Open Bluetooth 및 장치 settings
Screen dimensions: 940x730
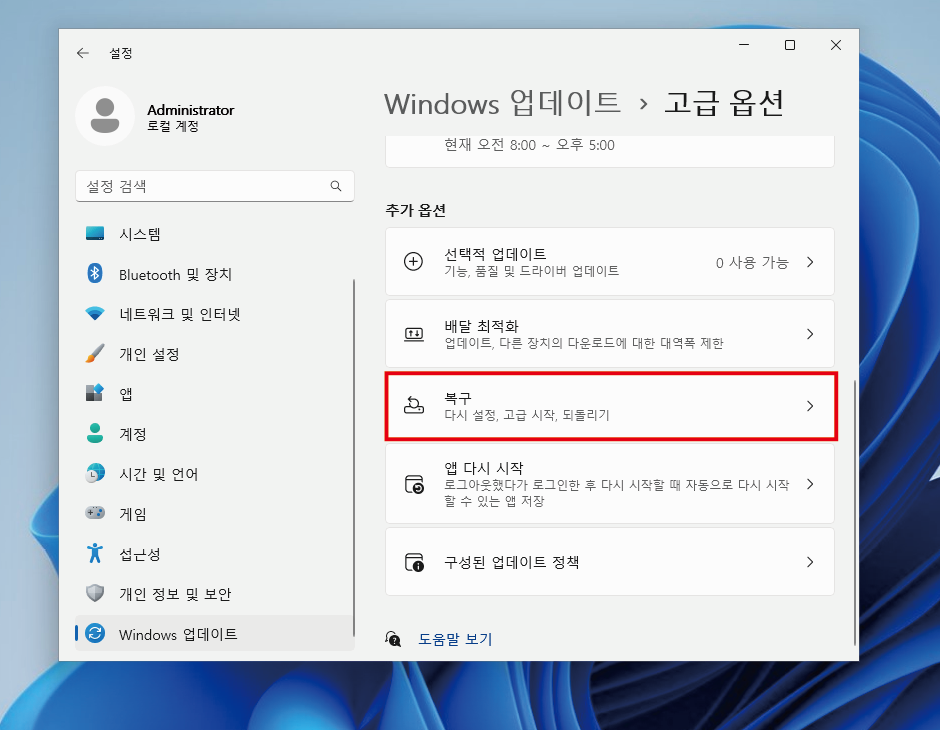pos(215,274)
